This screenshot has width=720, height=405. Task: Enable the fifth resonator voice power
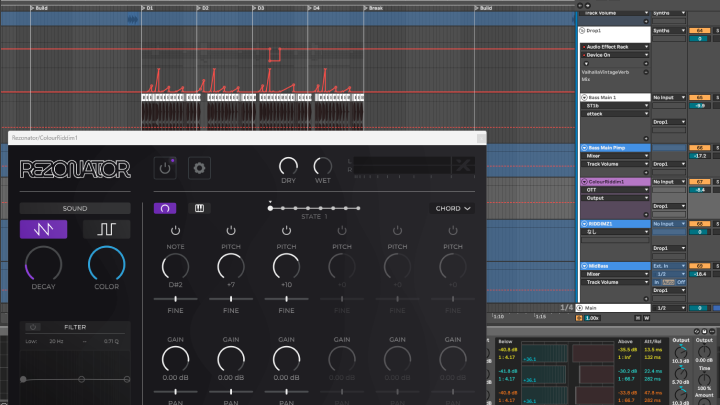click(x=398, y=230)
